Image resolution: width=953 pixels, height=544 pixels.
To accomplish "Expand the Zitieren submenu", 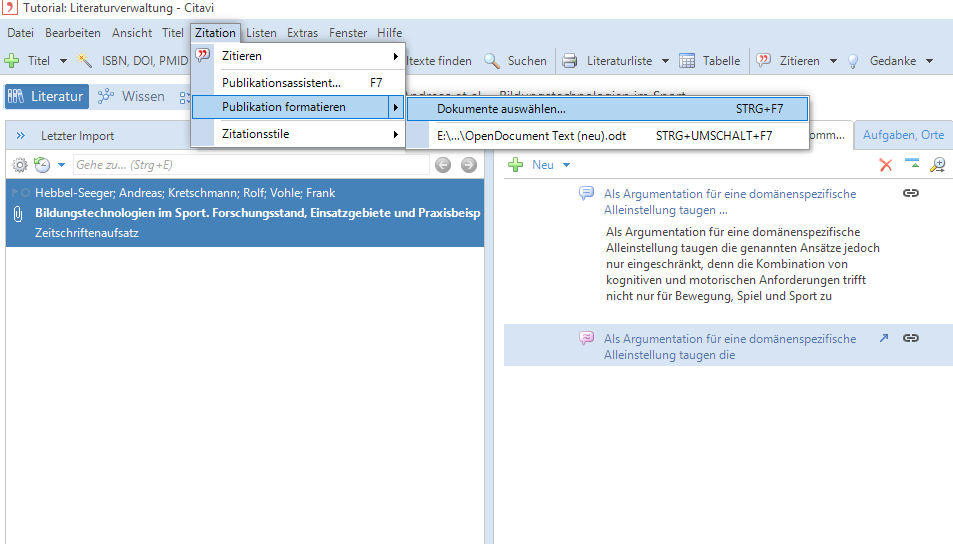I will 395,56.
